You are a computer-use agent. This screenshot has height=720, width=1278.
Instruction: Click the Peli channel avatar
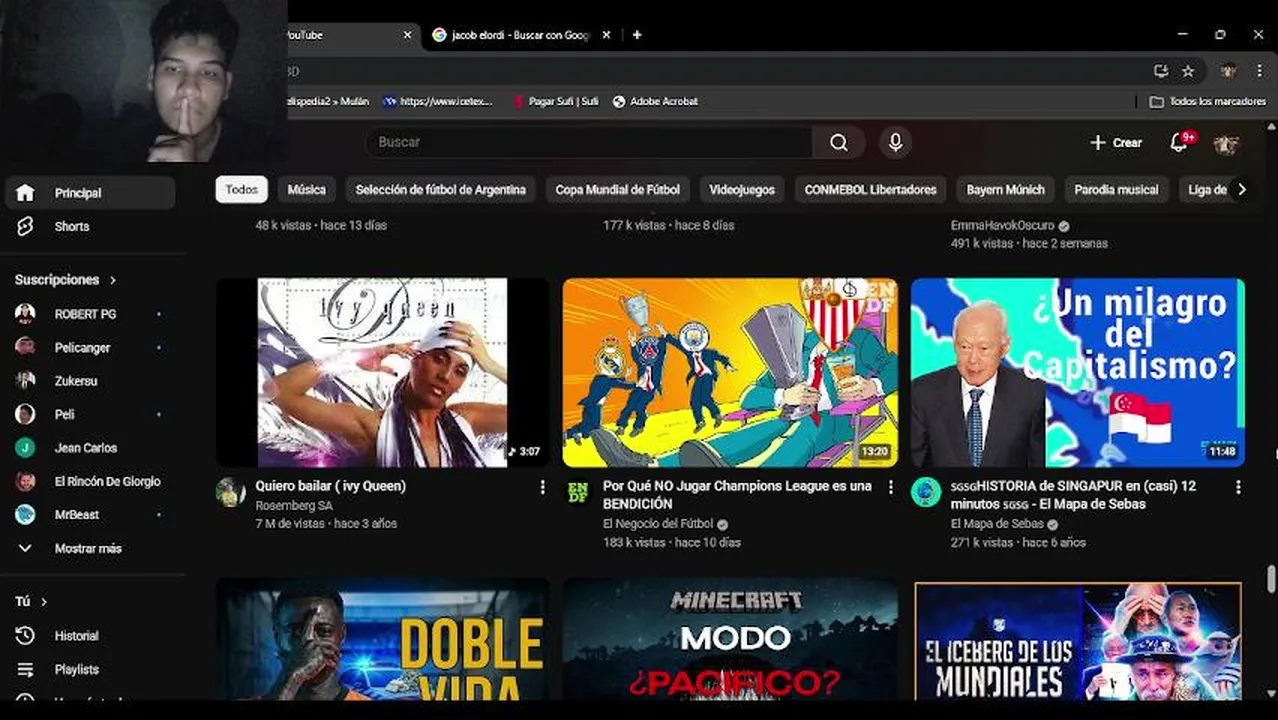pos(25,414)
